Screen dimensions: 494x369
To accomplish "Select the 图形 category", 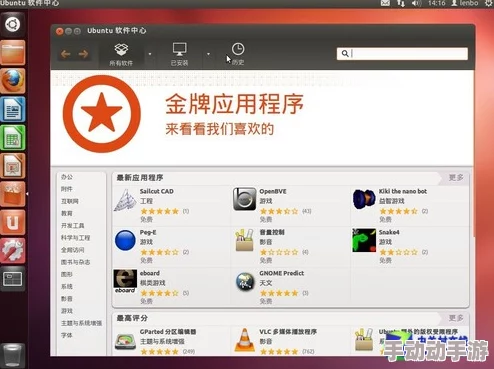I will click(x=67, y=274).
